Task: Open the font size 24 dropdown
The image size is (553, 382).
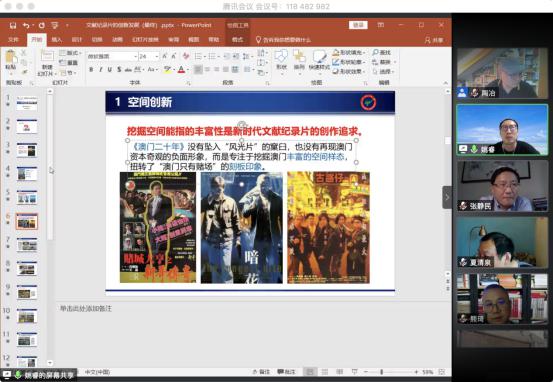Action: [157, 56]
